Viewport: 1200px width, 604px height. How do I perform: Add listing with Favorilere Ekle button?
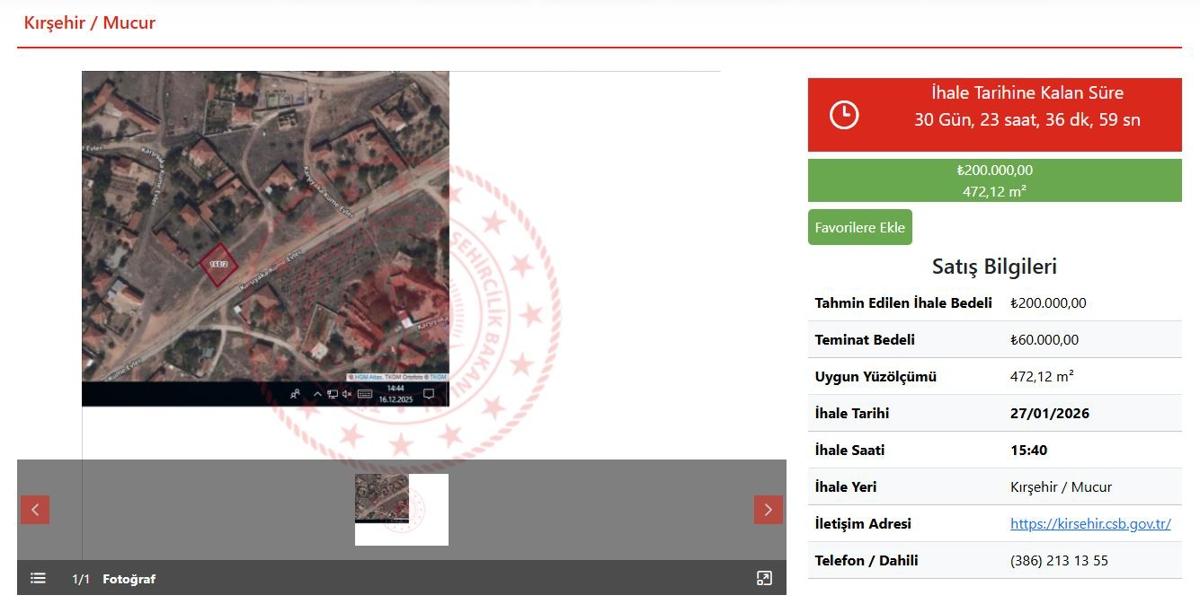[859, 227]
